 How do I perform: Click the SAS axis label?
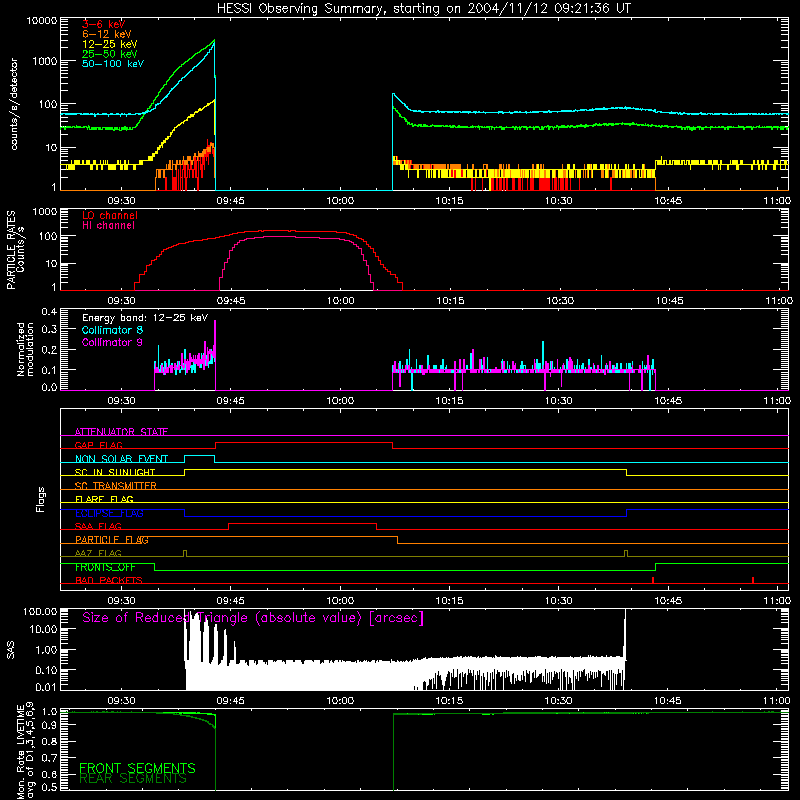tap(11, 649)
